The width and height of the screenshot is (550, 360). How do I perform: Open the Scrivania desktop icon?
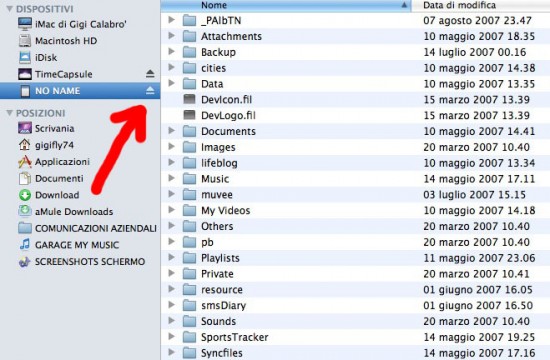coord(25,128)
